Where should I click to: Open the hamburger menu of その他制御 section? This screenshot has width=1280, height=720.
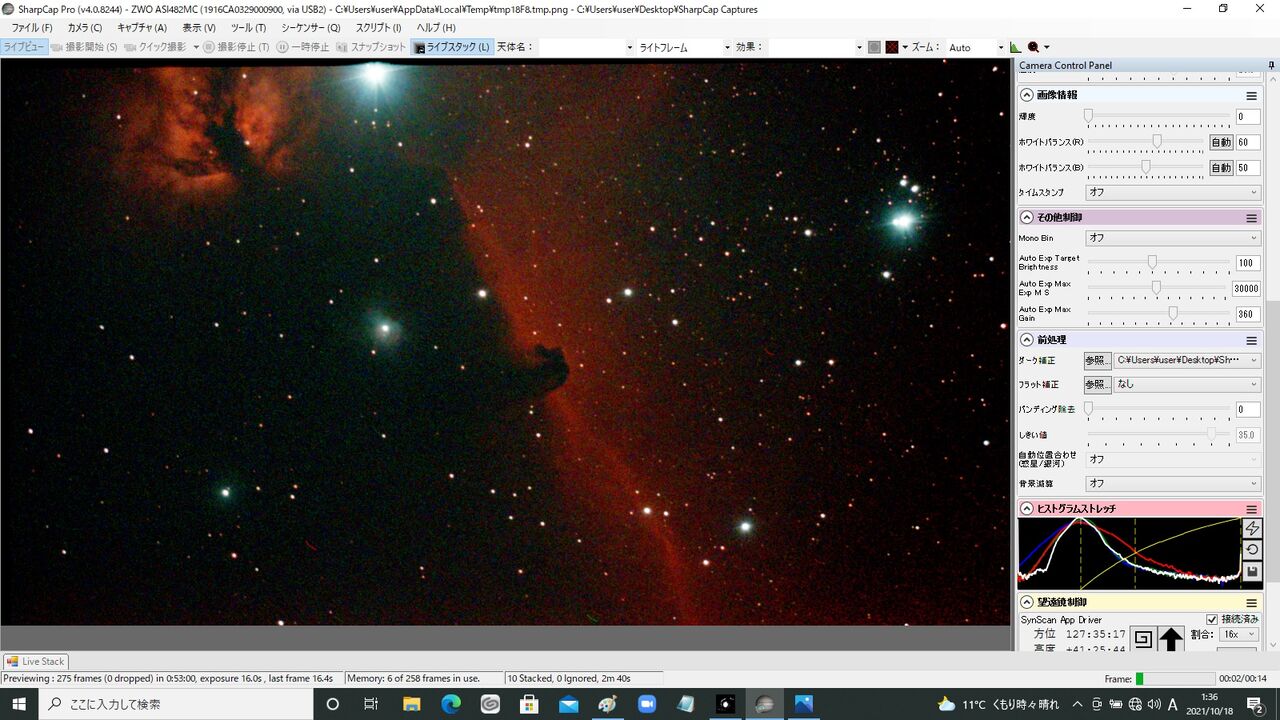pyautogui.click(x=1251, y=217)
